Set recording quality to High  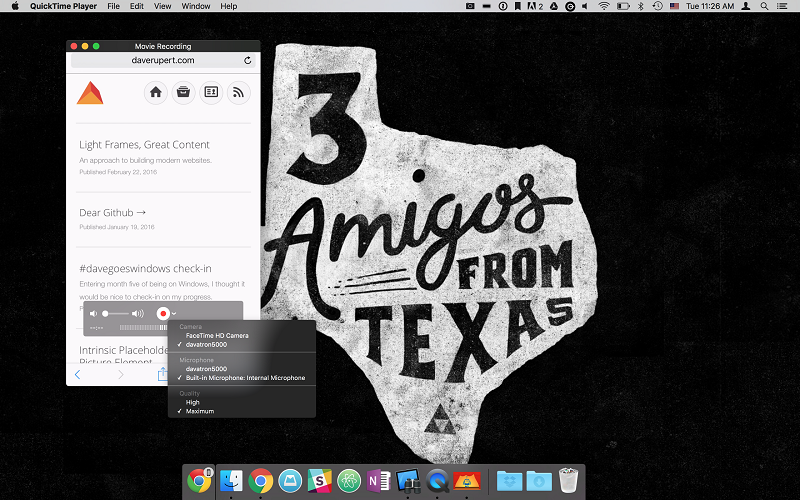(194, 403)
